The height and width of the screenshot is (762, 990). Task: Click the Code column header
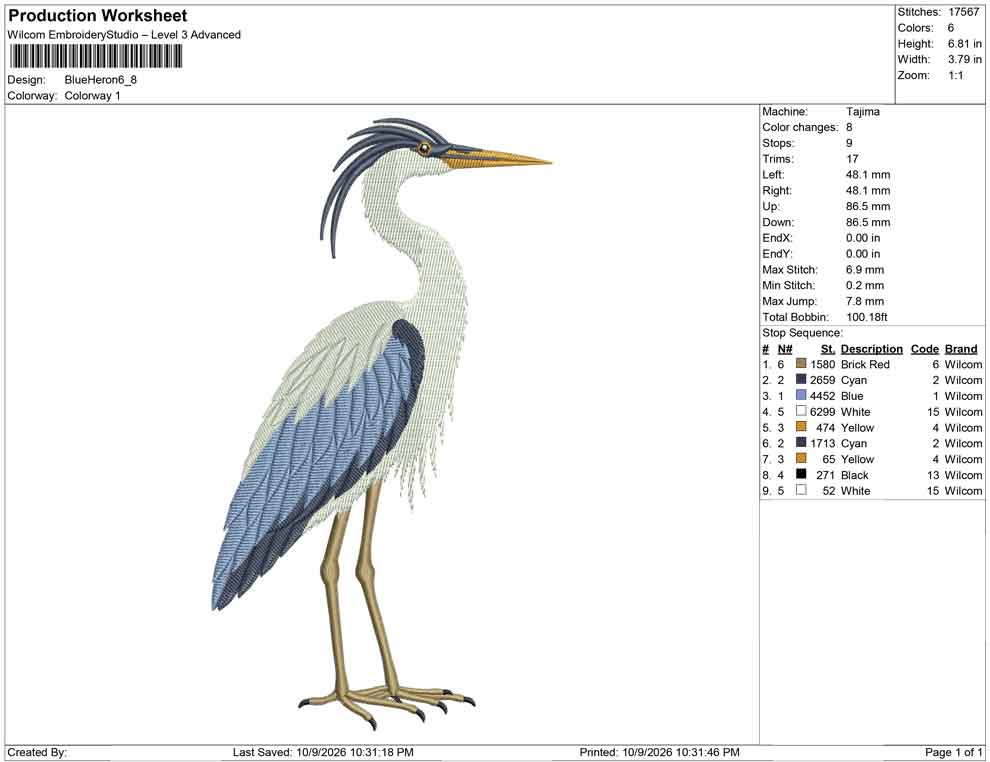924,349
